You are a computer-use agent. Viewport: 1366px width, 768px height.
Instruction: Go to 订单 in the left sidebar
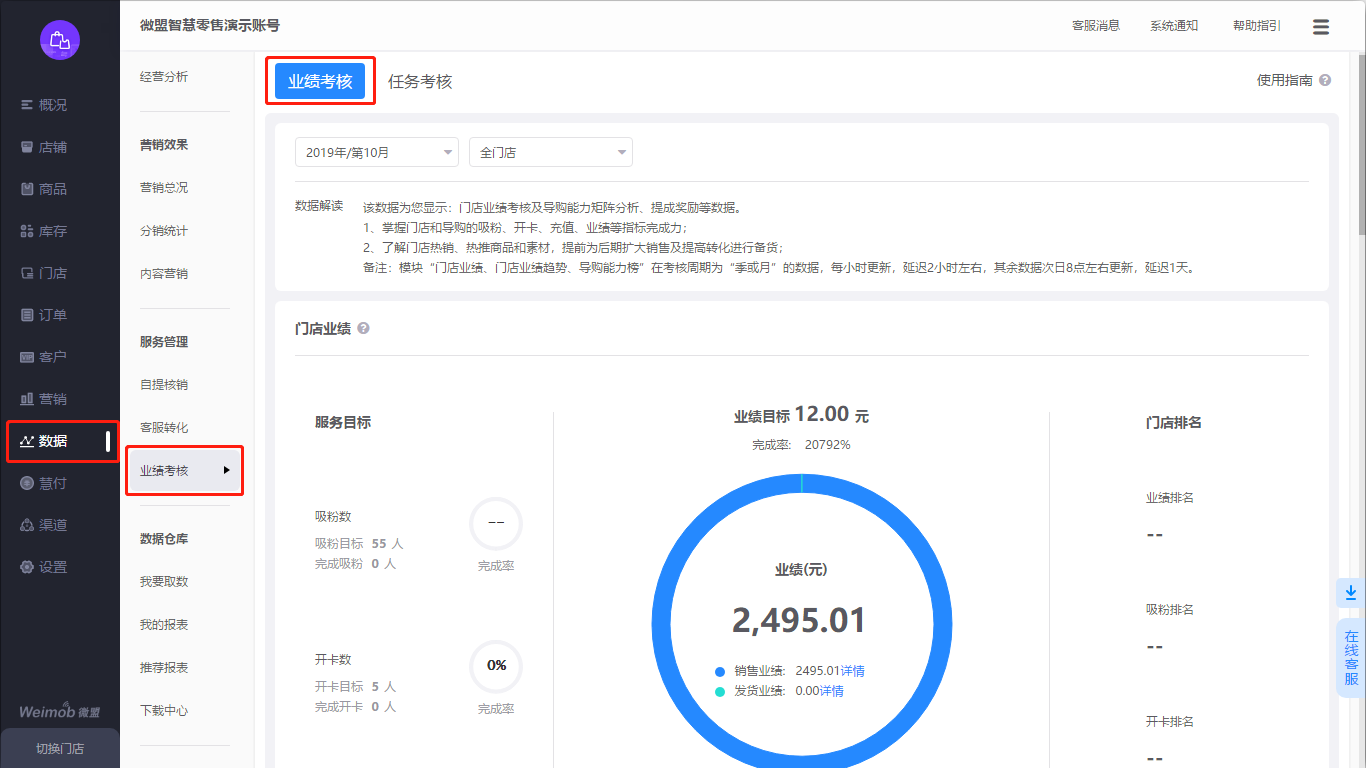(x=52, y=315)
